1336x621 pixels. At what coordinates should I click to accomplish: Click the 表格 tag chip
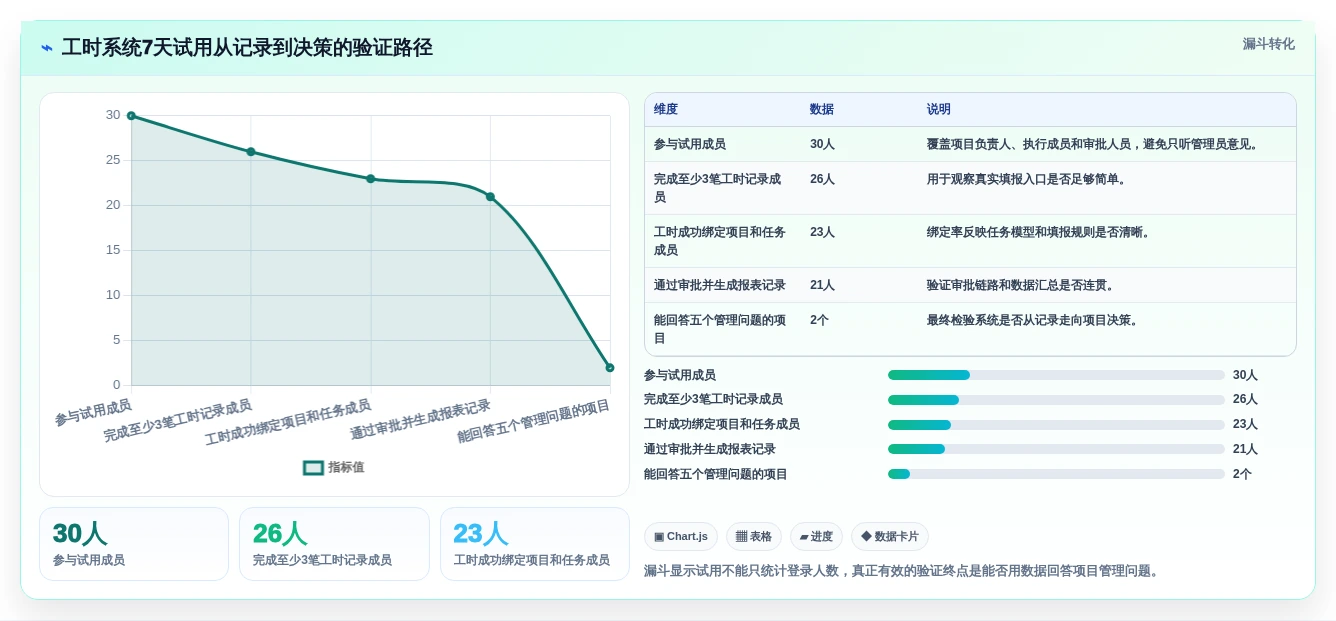(754, 537)
